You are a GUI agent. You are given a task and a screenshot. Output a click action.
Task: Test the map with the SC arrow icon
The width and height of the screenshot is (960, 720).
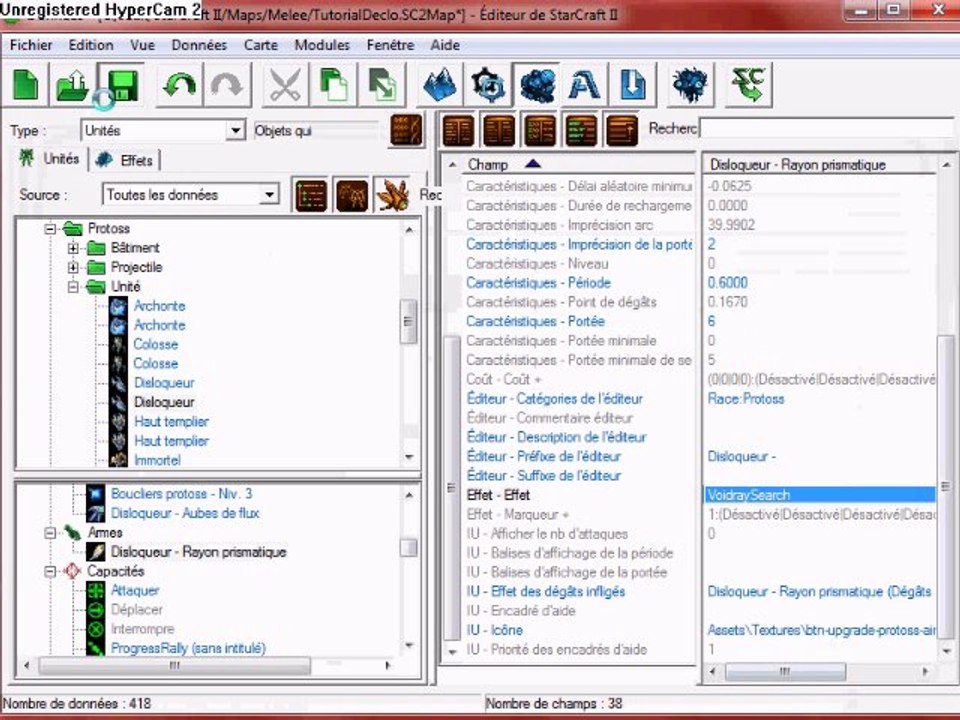[748, 84]
